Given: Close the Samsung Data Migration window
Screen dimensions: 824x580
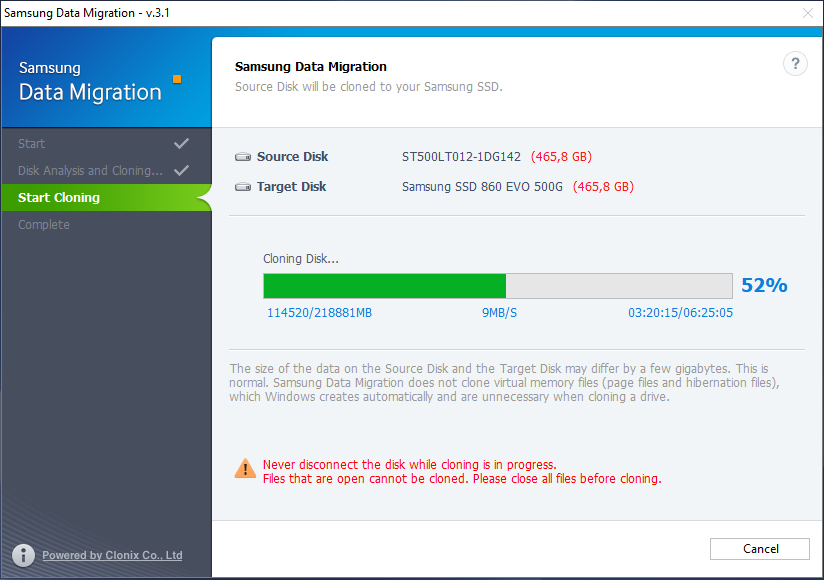Looking at the screenshot, I should 808,13.
